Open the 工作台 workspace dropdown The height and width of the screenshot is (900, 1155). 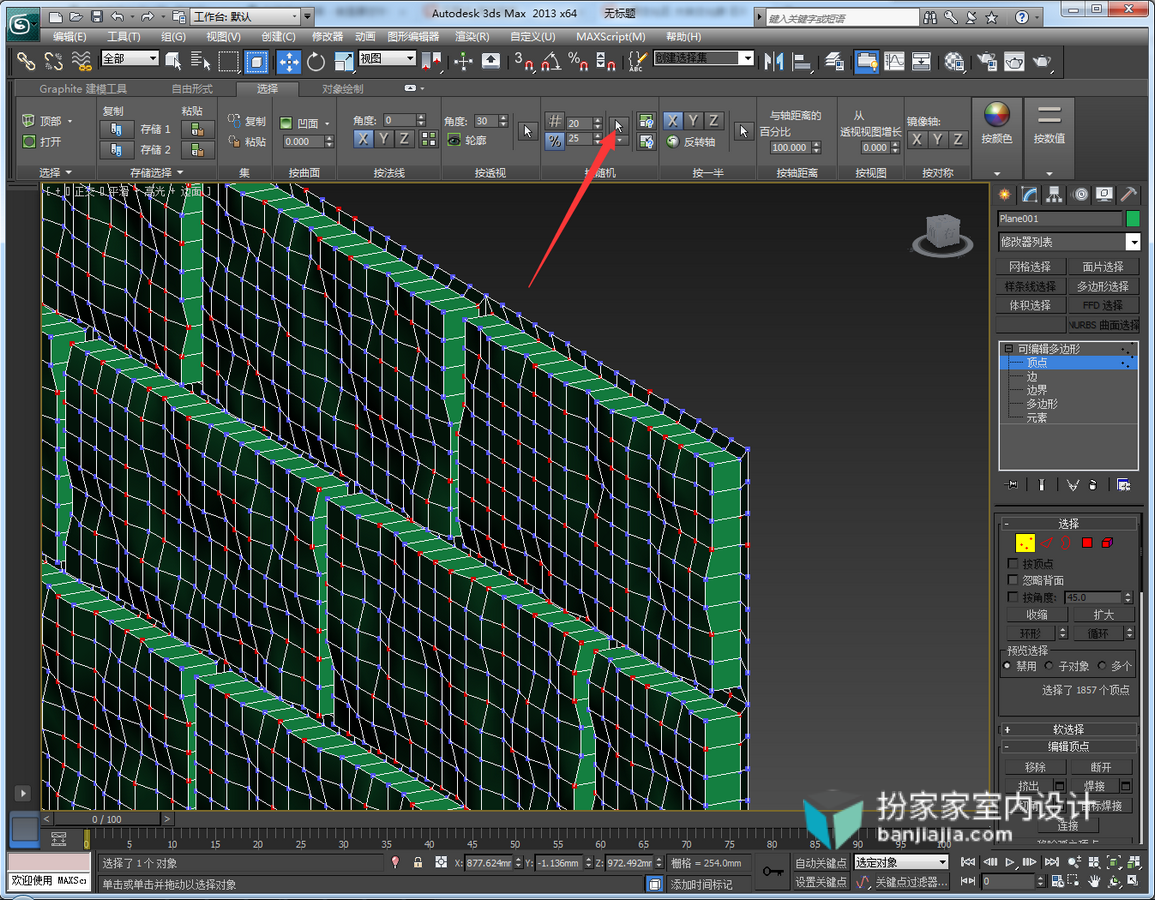pos(246,16)
